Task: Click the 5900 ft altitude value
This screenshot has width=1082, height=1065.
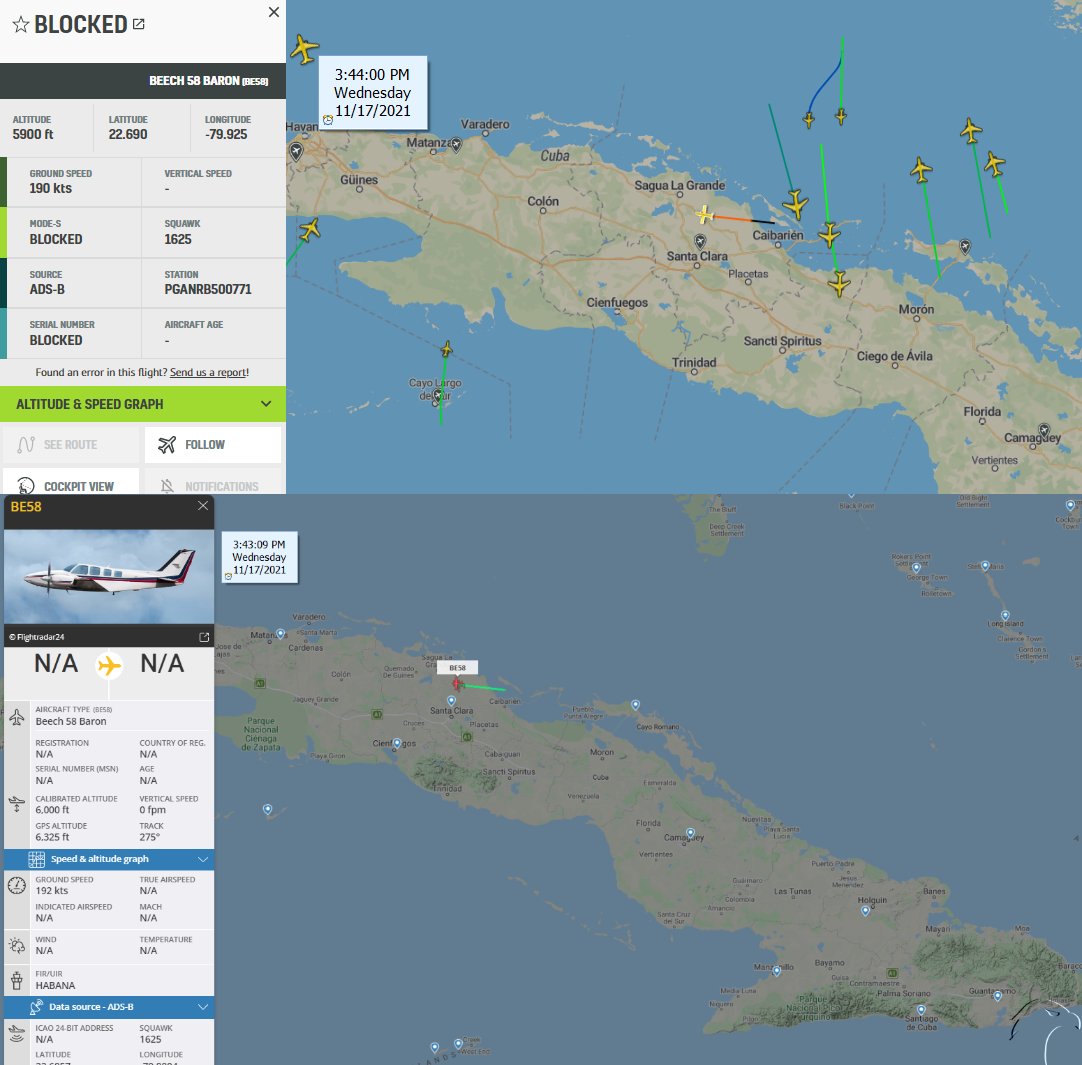Action: pyautogui.click(x=32, y=134)
